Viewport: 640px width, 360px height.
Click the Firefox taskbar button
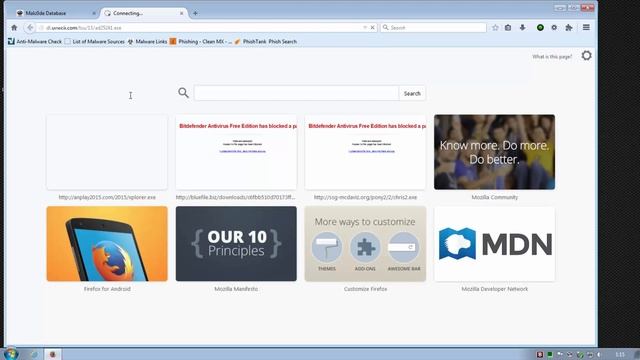point(52,354)
